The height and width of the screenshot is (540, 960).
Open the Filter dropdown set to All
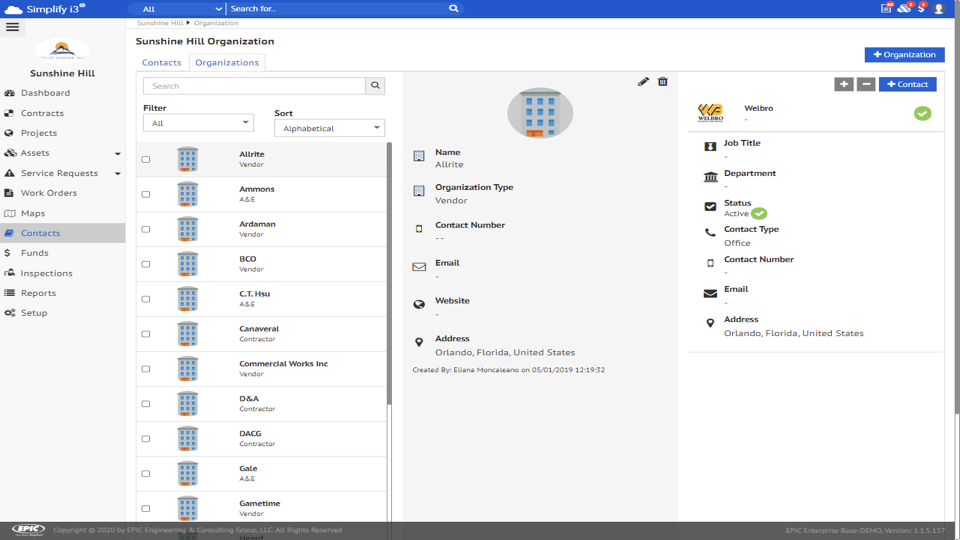198,123
